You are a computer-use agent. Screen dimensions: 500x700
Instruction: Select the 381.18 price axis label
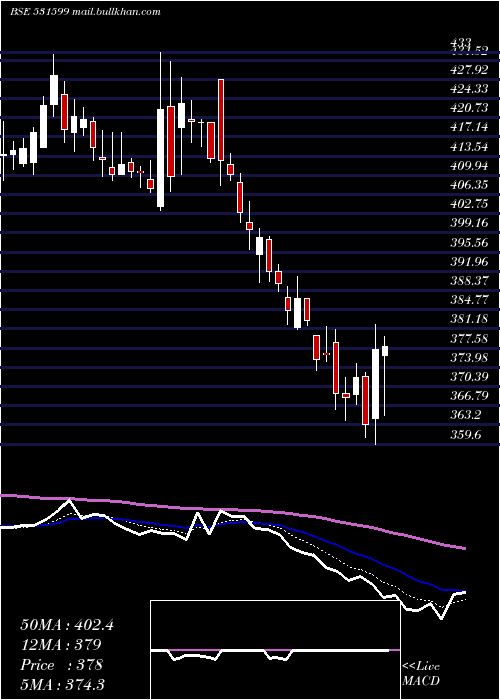[469, 319]
